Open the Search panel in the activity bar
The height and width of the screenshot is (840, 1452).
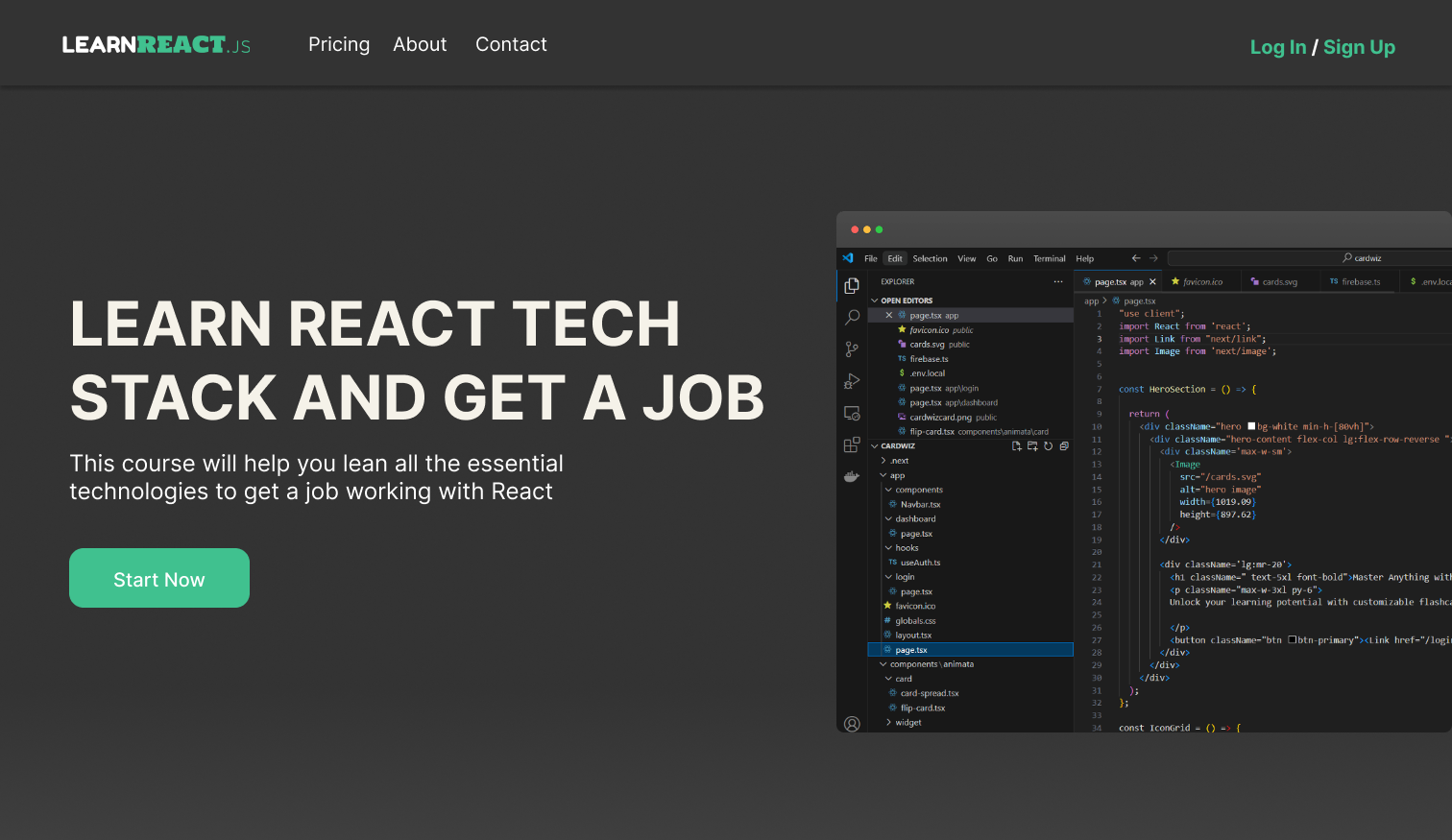[x=851, y=317]
